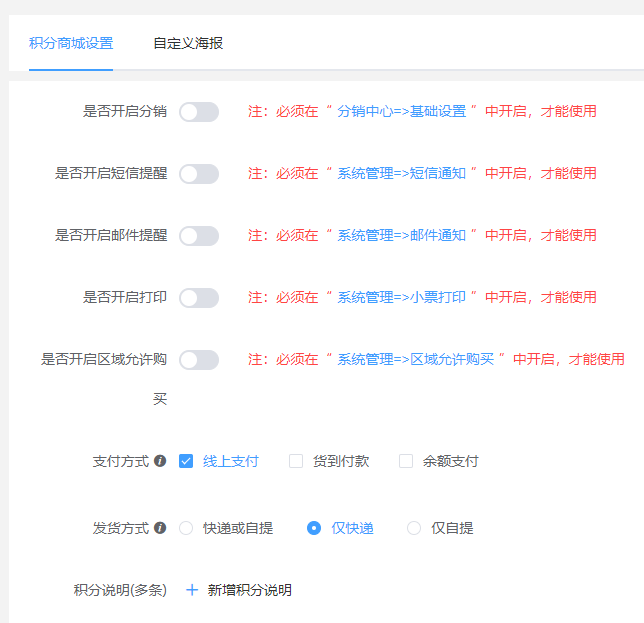Select the 快递或自提 radio option

[186, 528]
